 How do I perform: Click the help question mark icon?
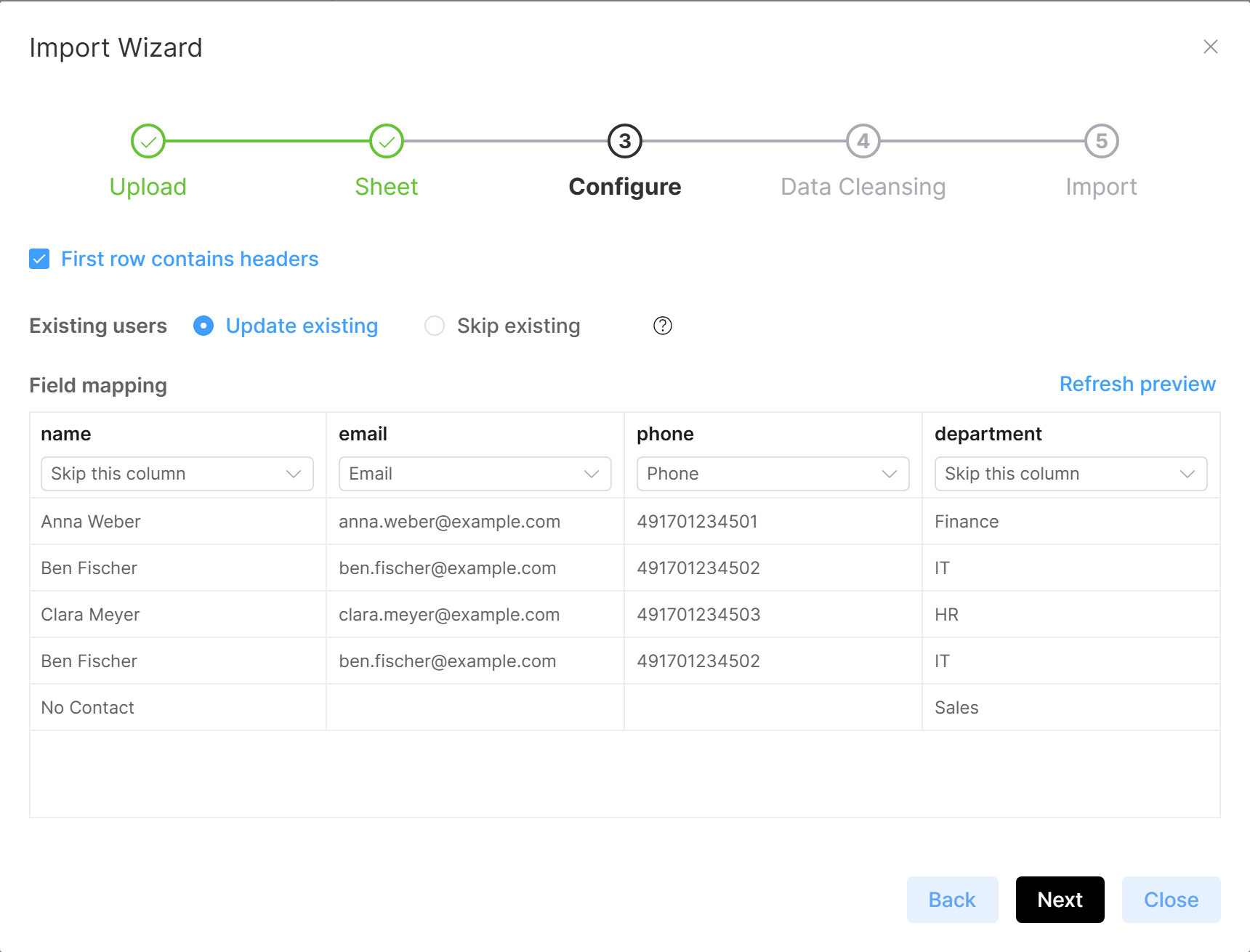(x=662, y=326)
